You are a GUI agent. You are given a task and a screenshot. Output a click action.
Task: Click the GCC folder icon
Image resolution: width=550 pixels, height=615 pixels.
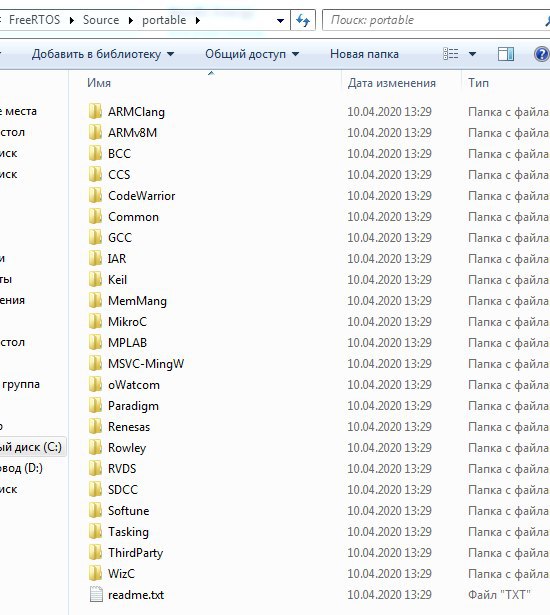95,237
